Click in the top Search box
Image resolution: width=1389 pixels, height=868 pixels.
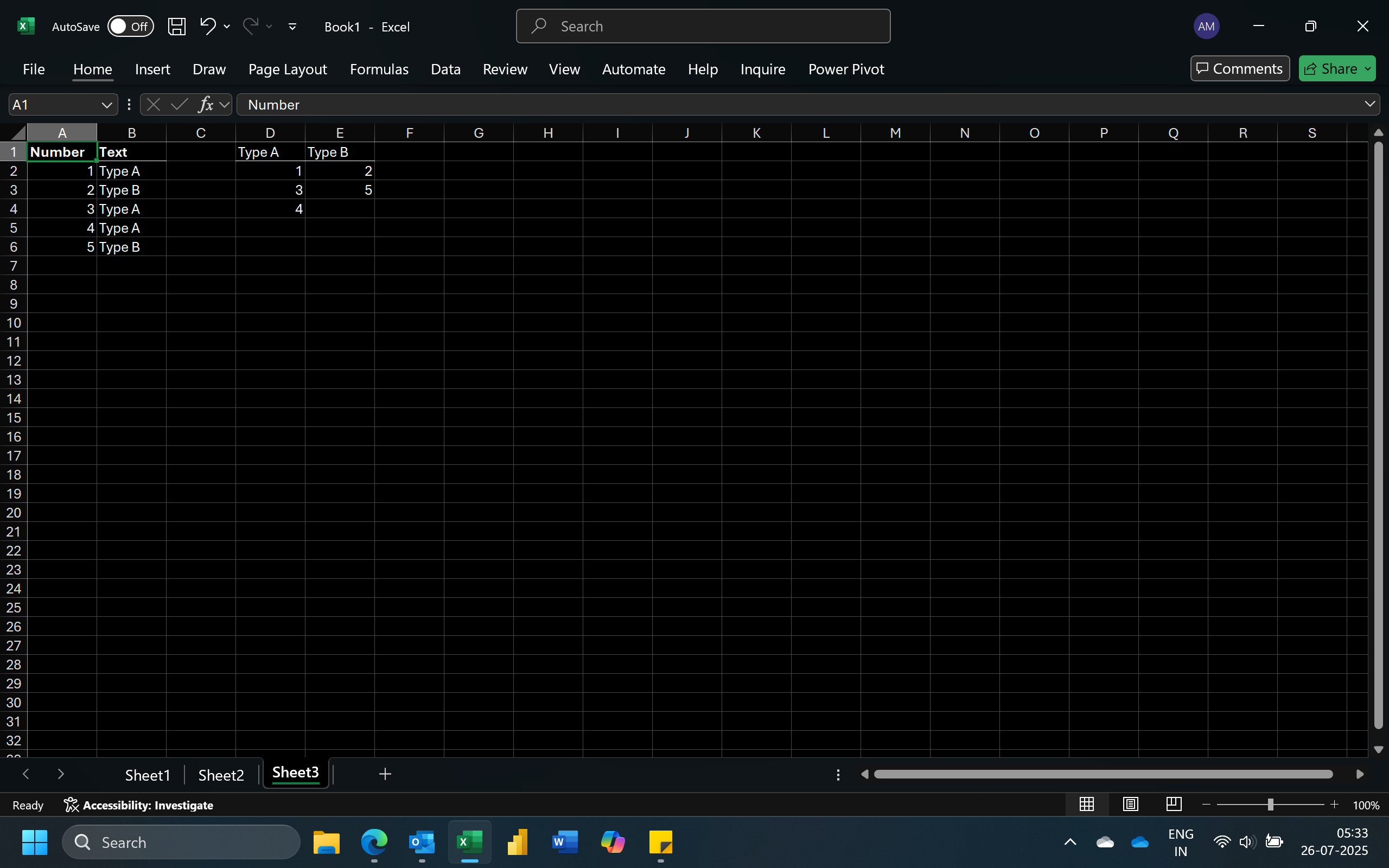(x=703, y=27)
